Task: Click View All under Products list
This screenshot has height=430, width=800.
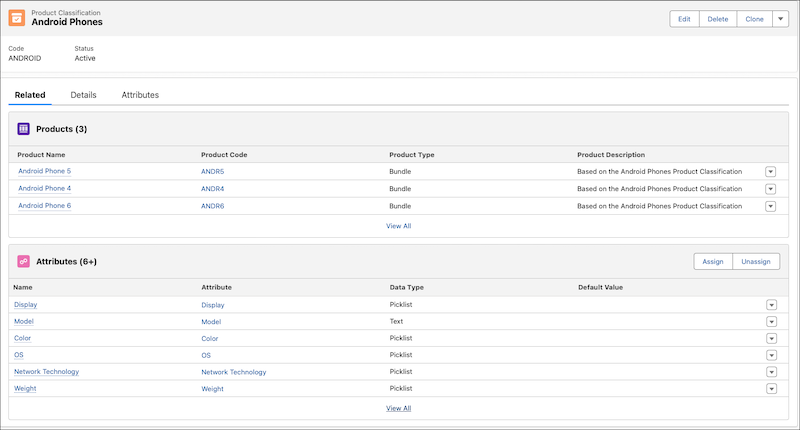Action: (x=398, y=226)
